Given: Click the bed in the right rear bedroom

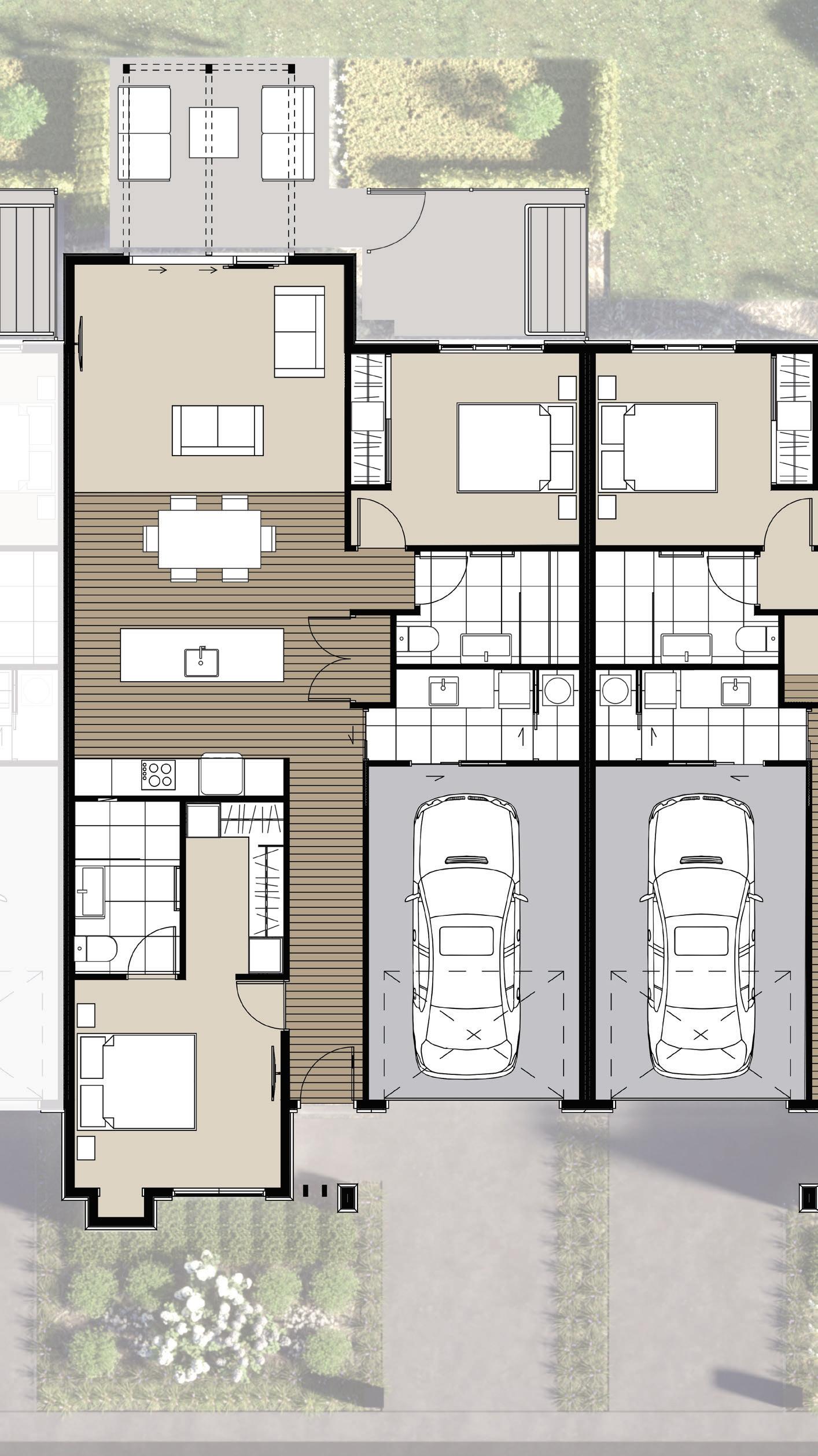Looking at the screenshot, I should pyautogui.click(x=659, y=448).
